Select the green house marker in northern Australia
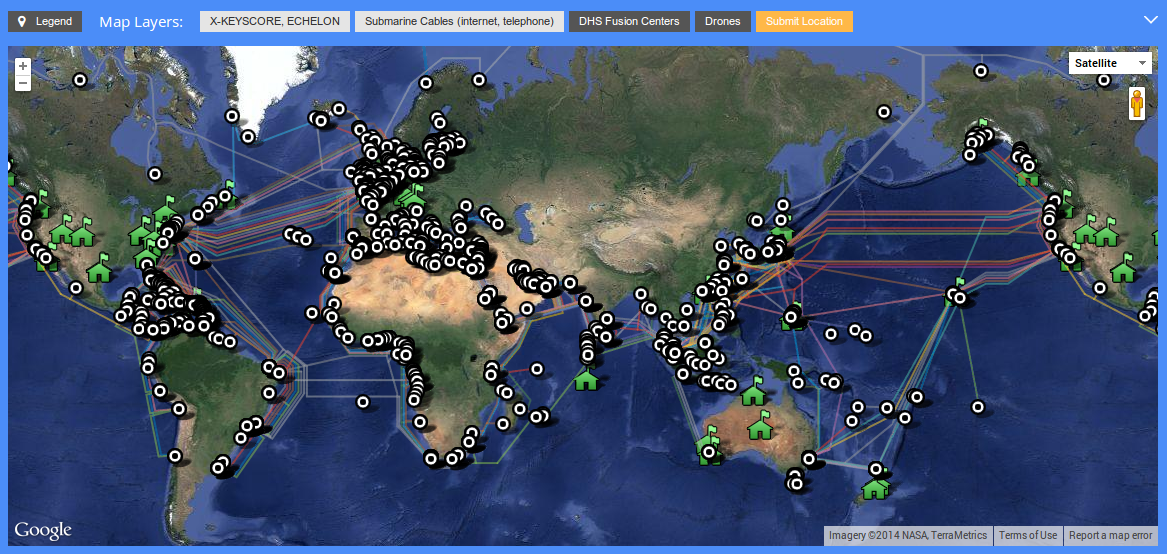 [x=753, y=392]
